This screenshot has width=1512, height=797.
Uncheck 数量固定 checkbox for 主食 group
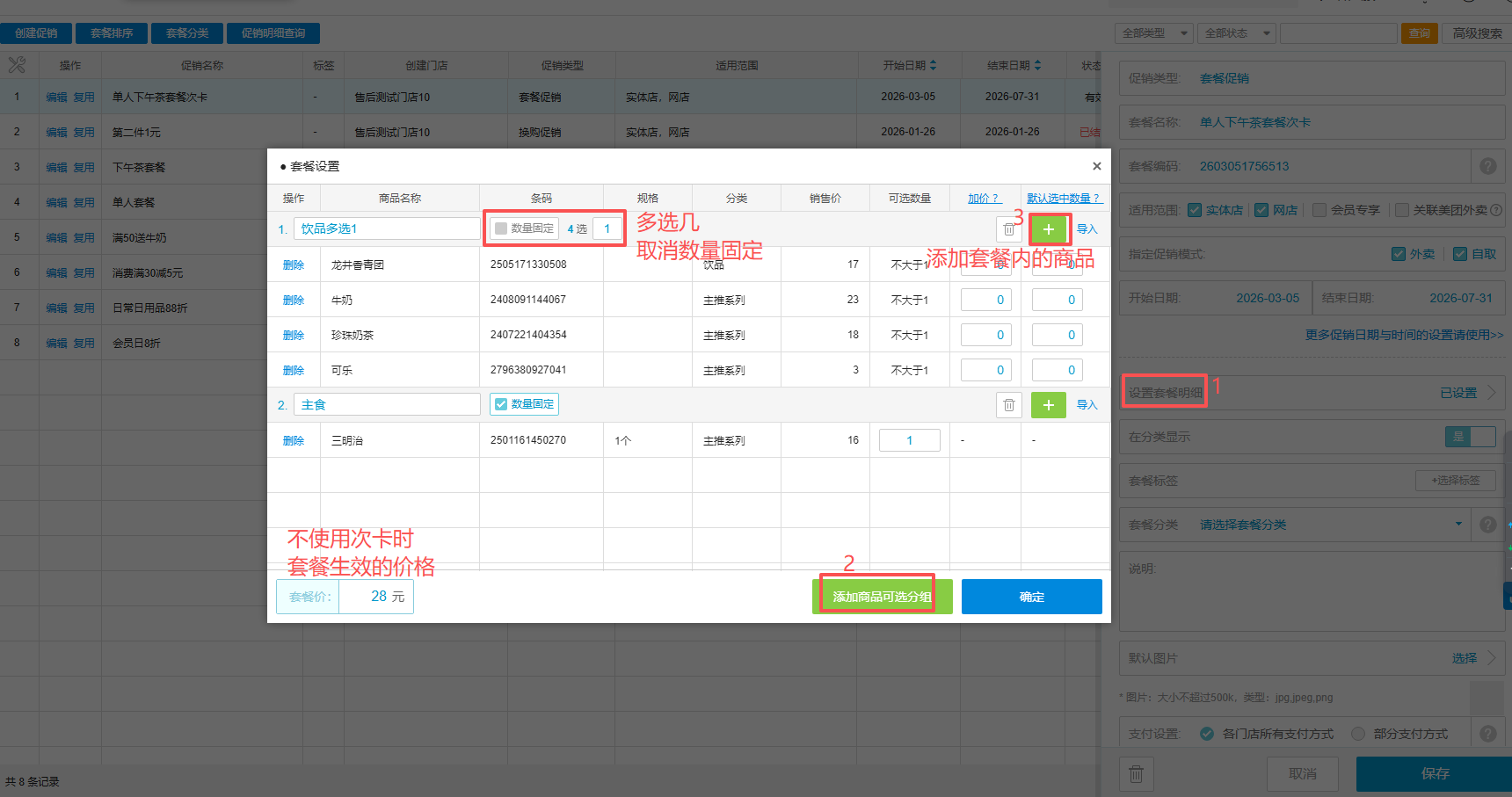501,404
